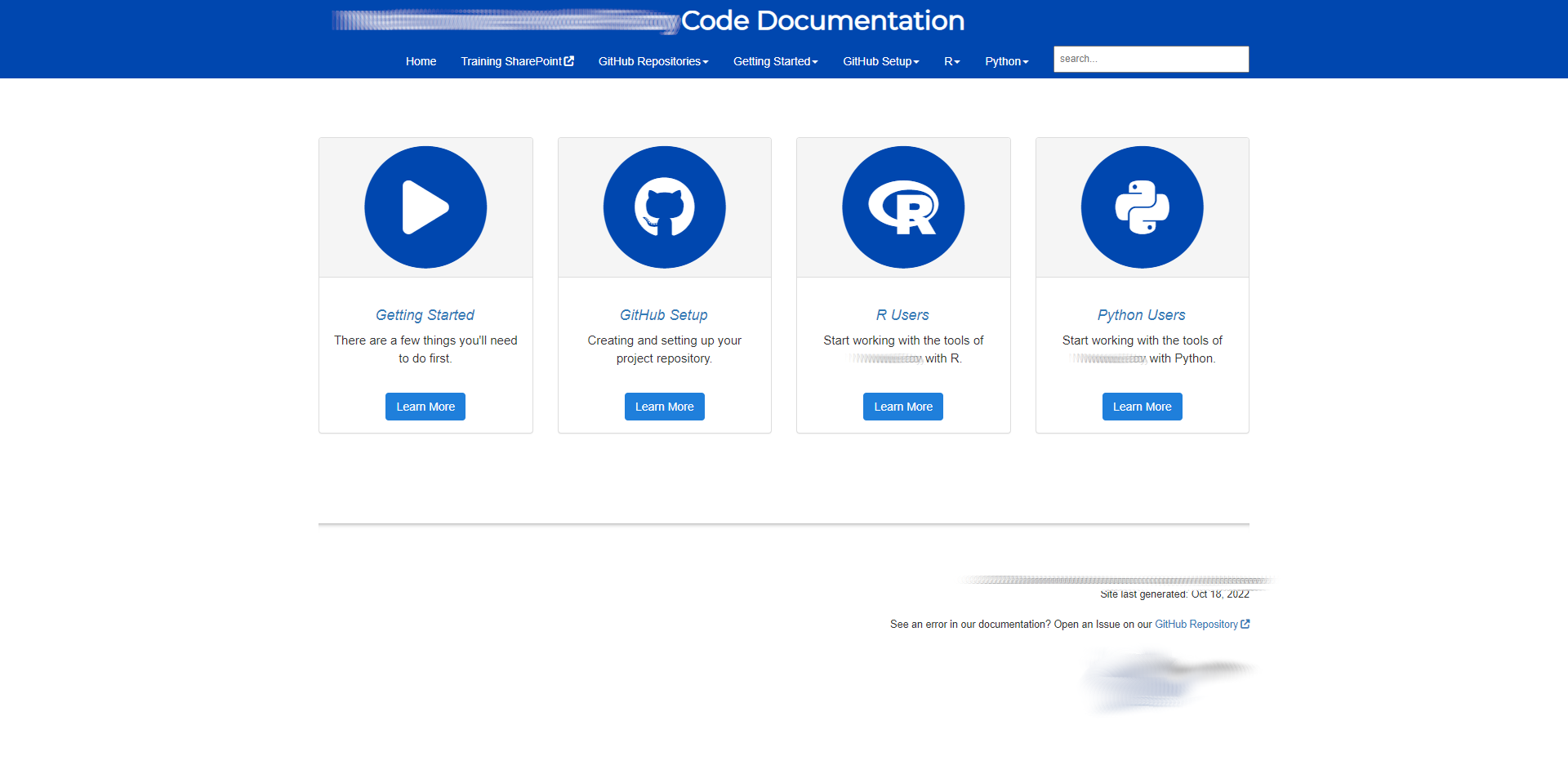Go to Home in navigation bar

point(421,61)
